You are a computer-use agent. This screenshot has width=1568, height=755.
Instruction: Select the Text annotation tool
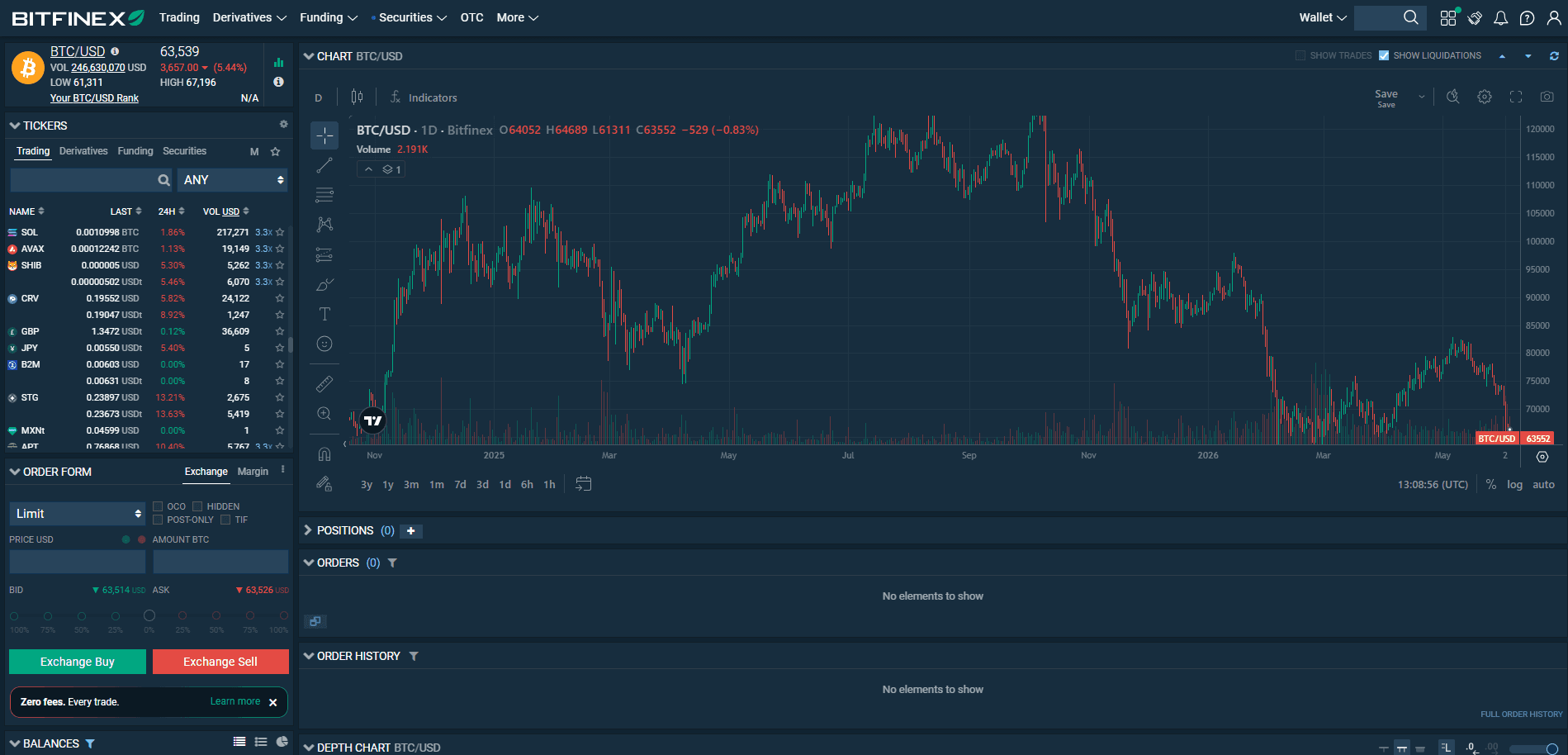(x=324, y=314)
